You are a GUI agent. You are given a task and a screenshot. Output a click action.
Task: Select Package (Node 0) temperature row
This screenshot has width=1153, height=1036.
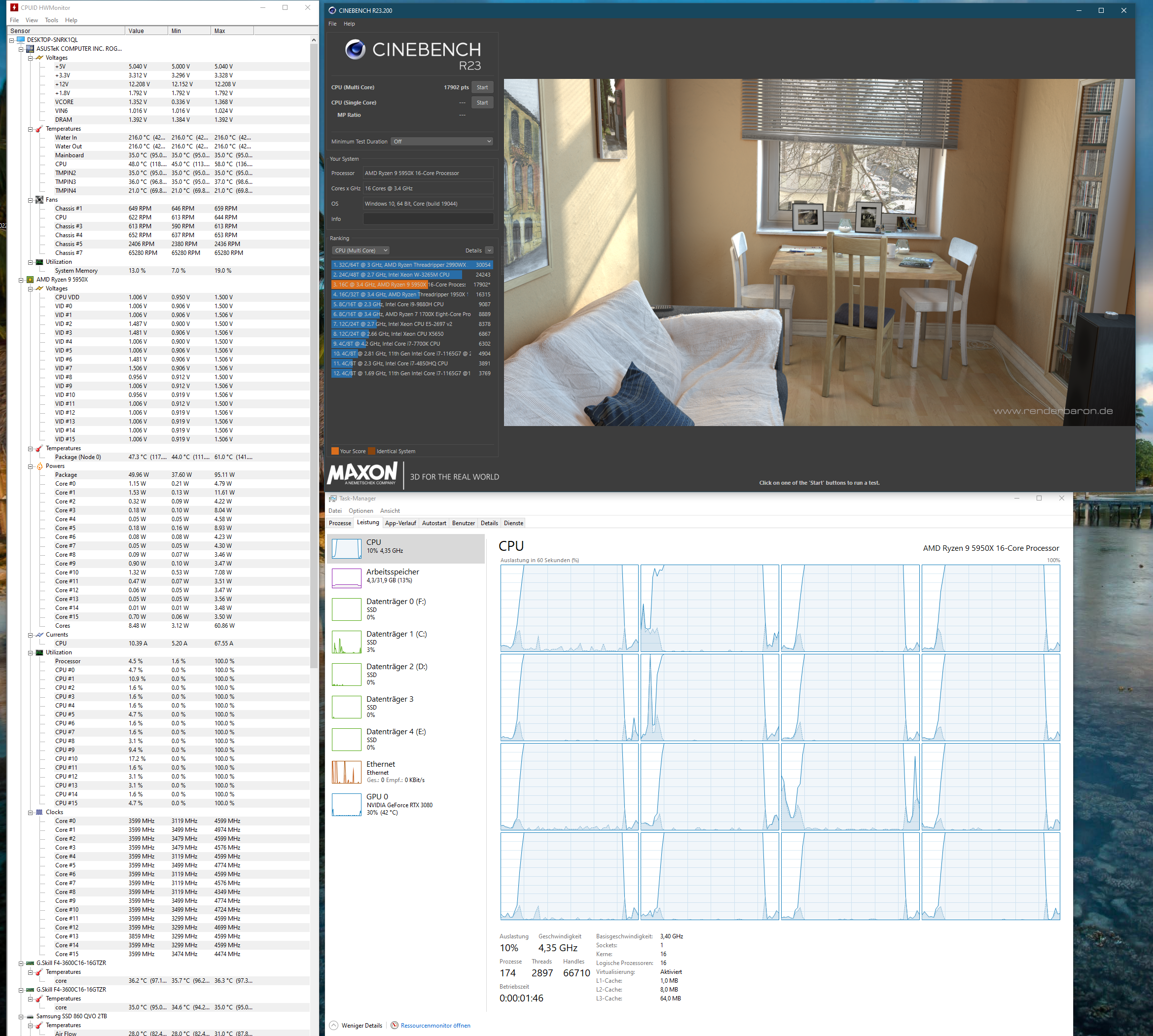pos(159,457)
